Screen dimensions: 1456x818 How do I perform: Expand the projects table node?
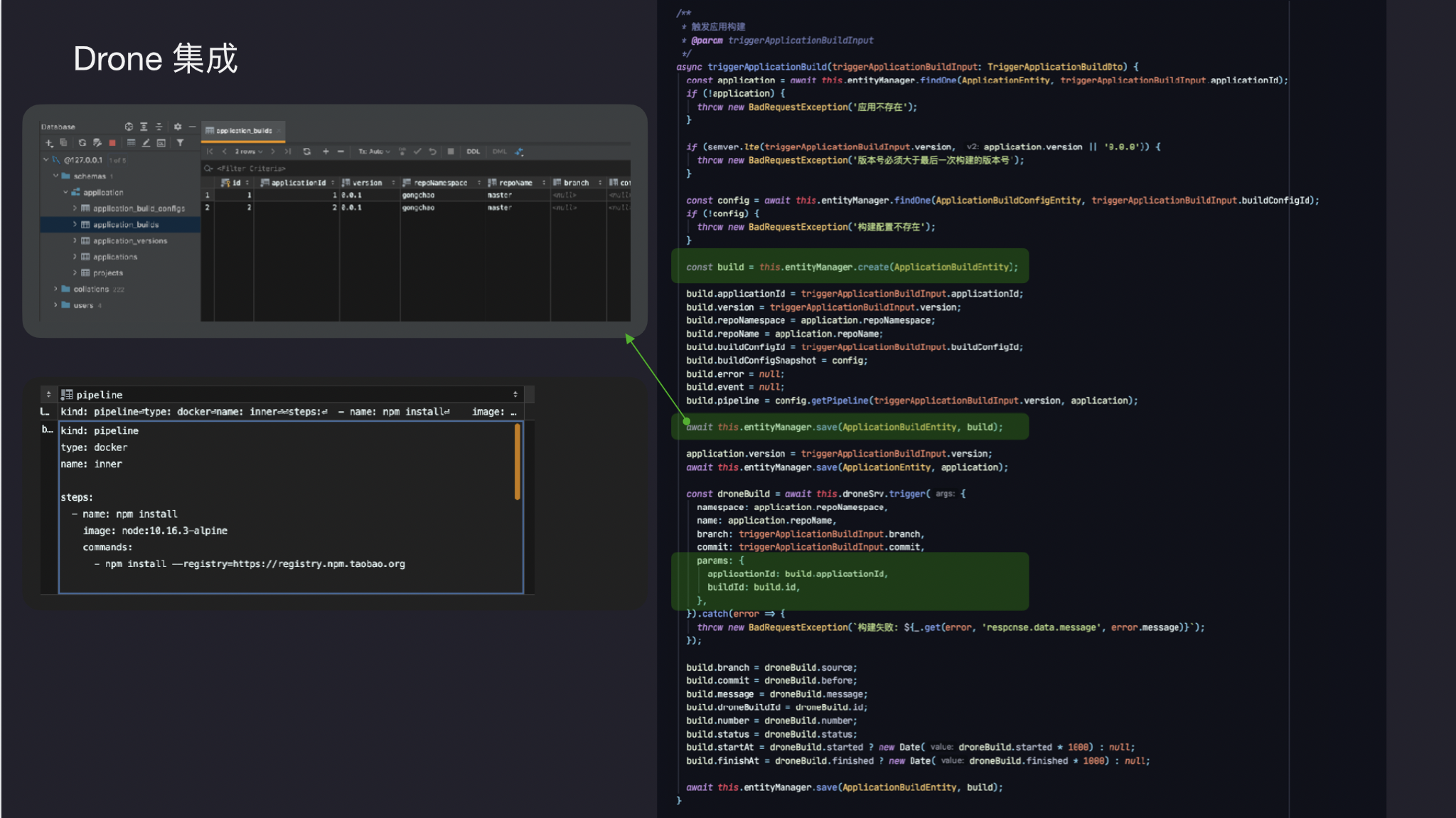click(x=75, y=272)
